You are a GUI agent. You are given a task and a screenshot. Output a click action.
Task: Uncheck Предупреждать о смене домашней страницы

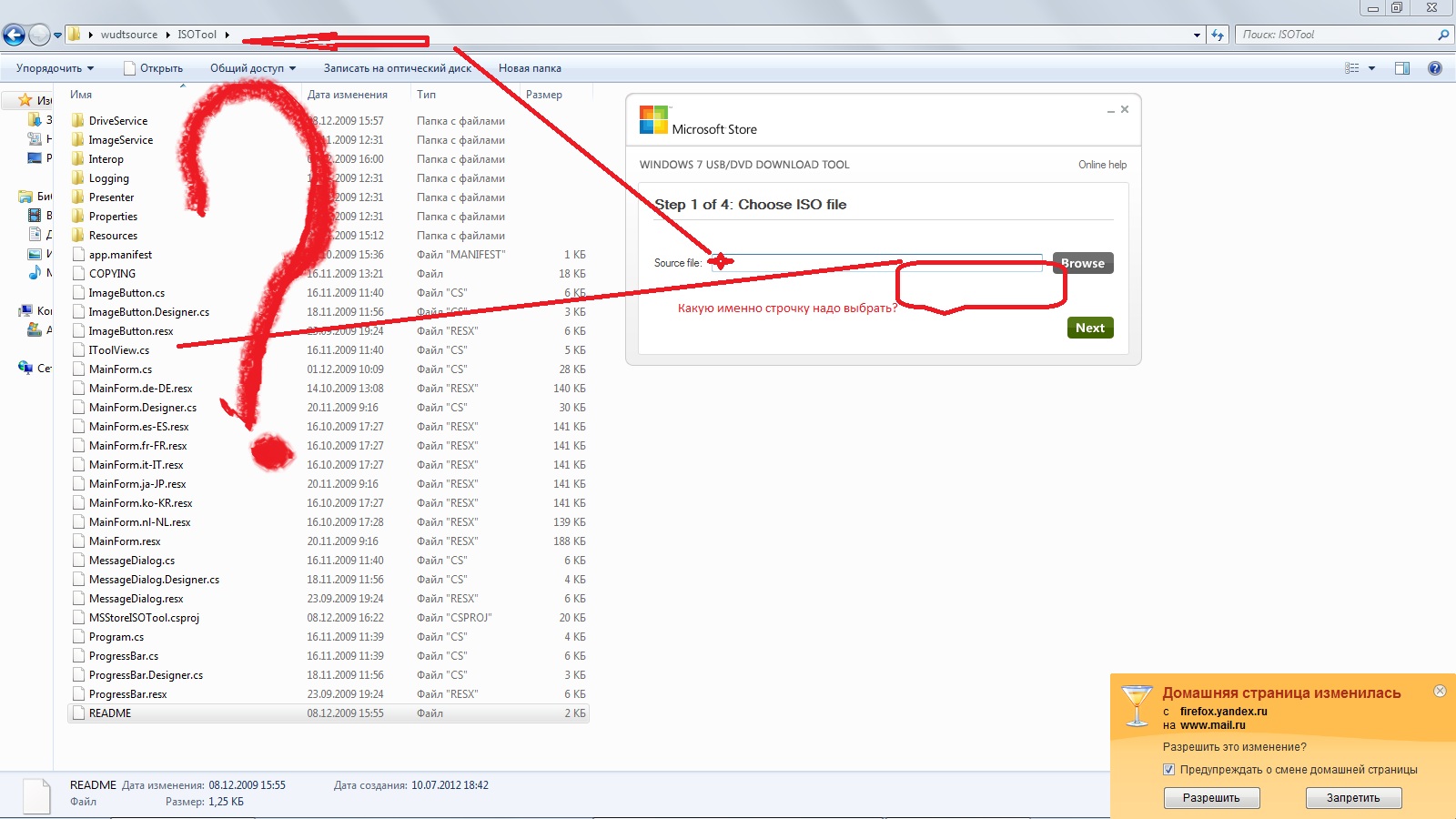point(1168,770)
